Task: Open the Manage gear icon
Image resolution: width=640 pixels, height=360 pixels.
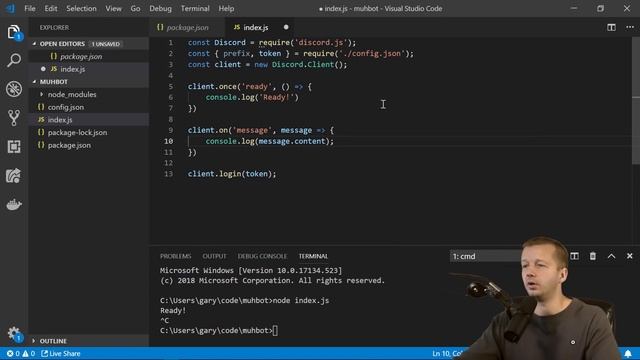Action: pyautogui.click(x=13, y=334)
